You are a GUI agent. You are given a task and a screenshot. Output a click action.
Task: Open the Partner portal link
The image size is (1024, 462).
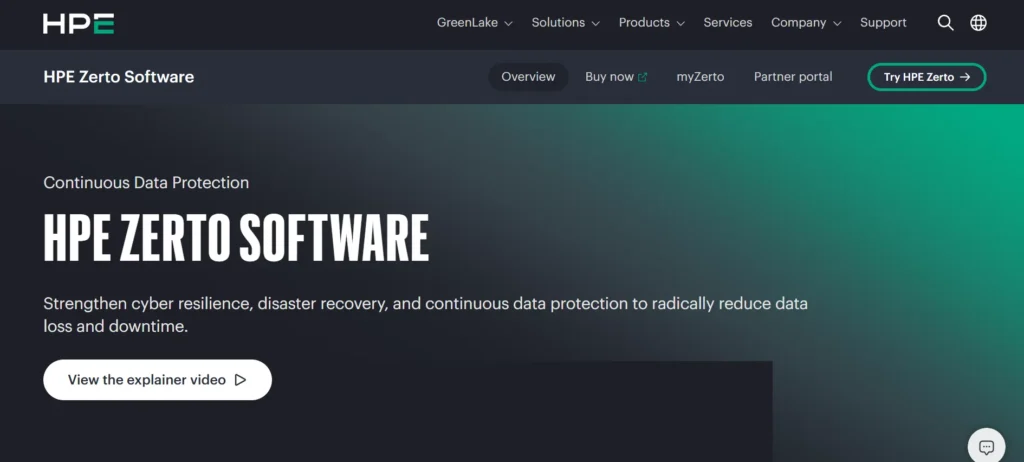click(x=793, y=77)
